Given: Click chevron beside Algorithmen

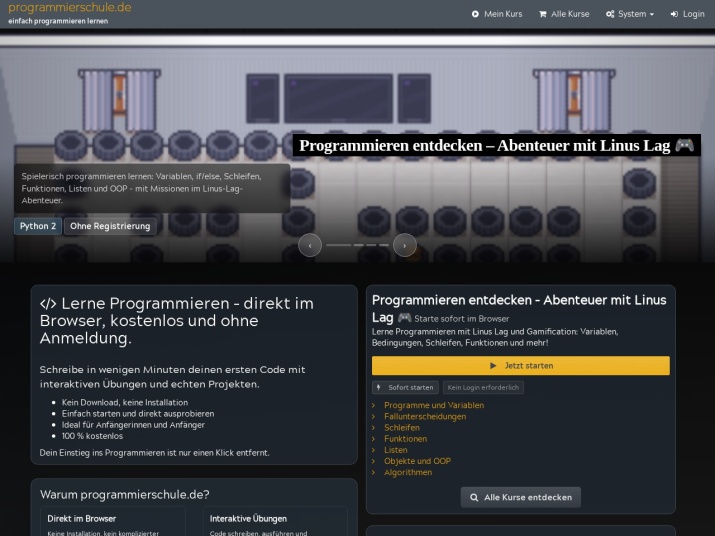Looking at the screenshot, I should click(x=373, y=472).
